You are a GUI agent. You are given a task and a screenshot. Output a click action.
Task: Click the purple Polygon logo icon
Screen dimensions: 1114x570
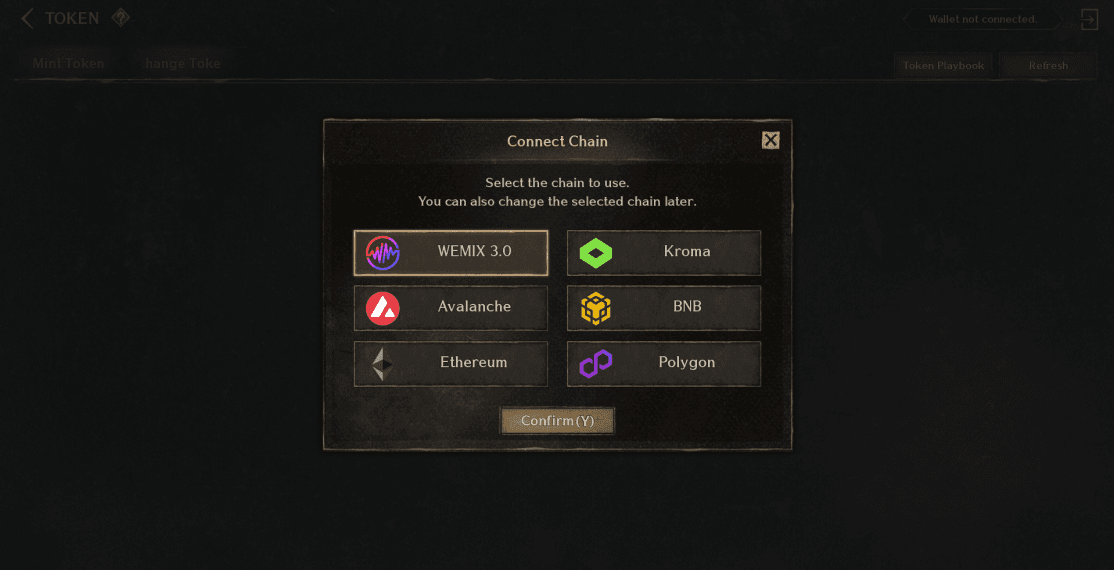tap(595, 364)
